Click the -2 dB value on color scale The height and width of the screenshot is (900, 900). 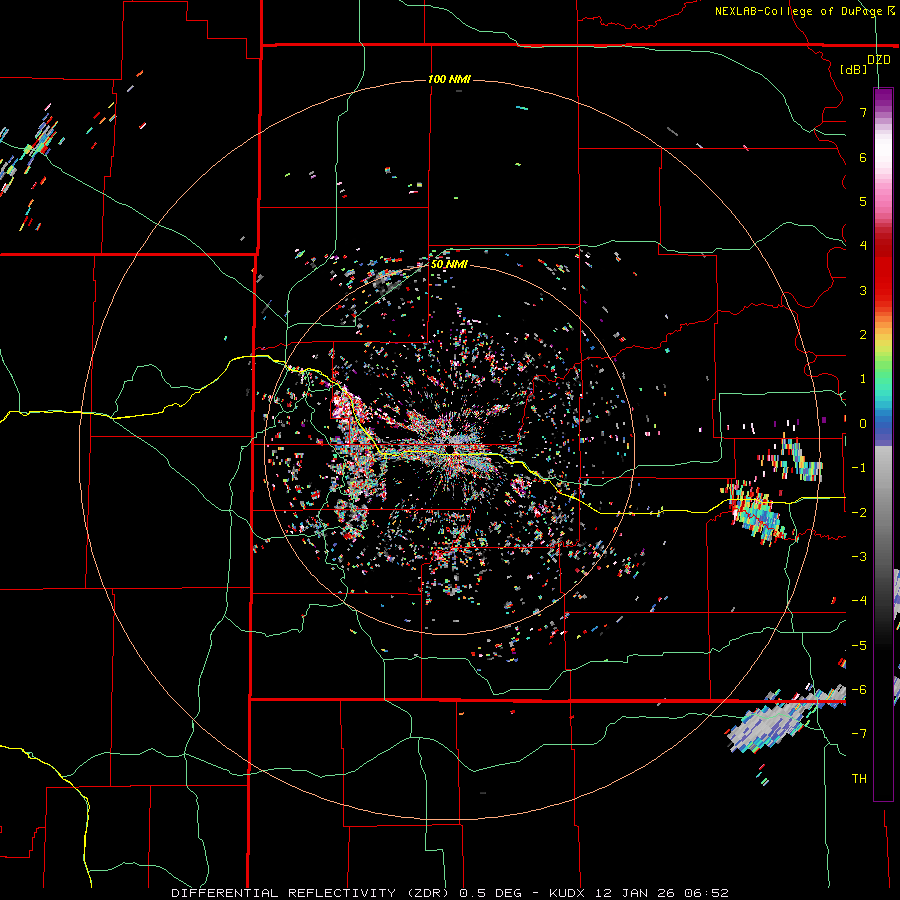[859, 513]
